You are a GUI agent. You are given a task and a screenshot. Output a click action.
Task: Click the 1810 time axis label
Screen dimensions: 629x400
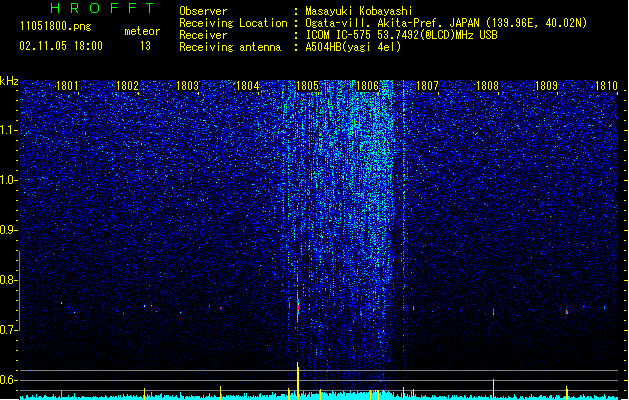606,85
